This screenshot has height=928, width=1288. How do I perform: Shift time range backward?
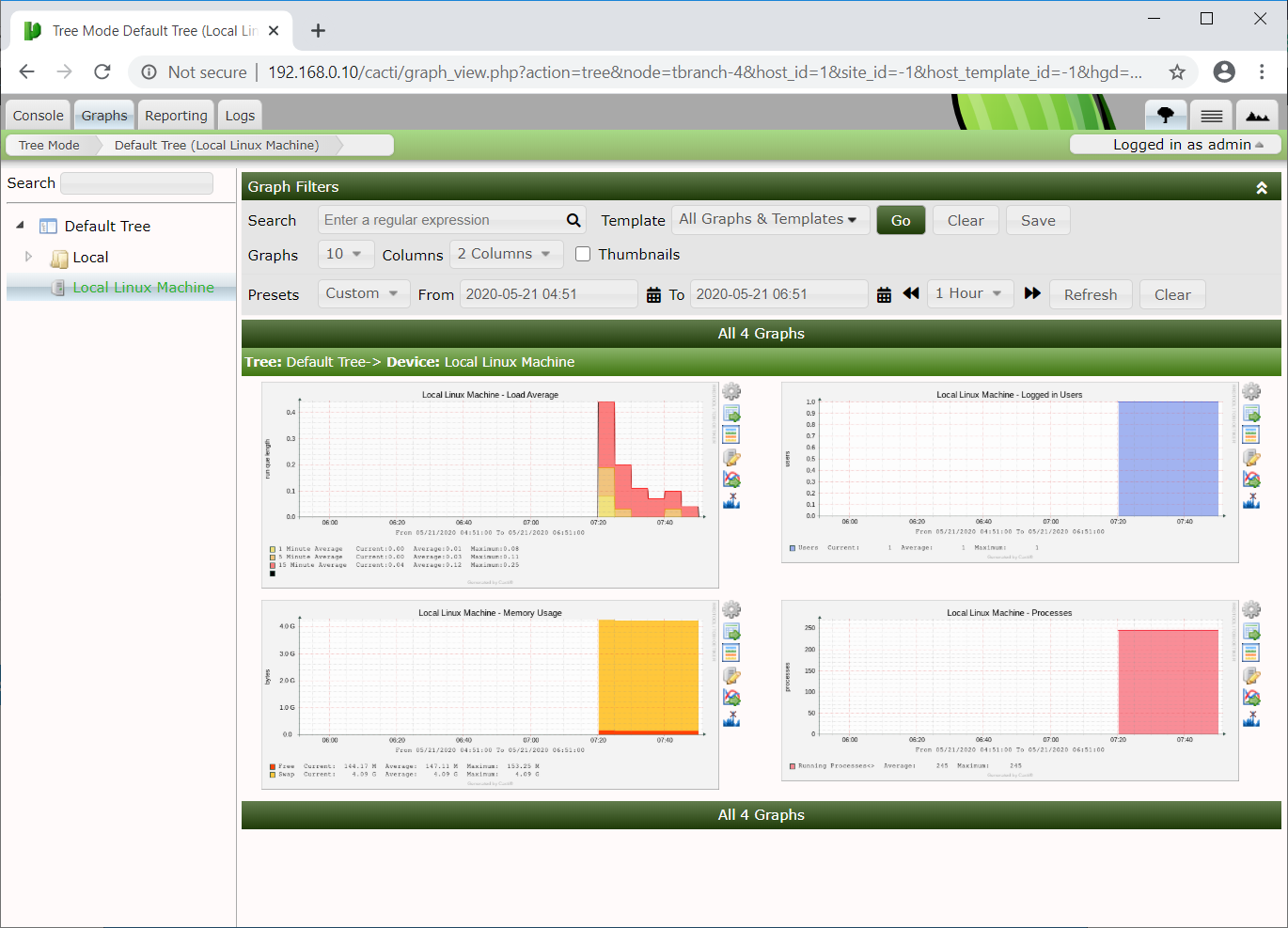click(x=911, y=293)
